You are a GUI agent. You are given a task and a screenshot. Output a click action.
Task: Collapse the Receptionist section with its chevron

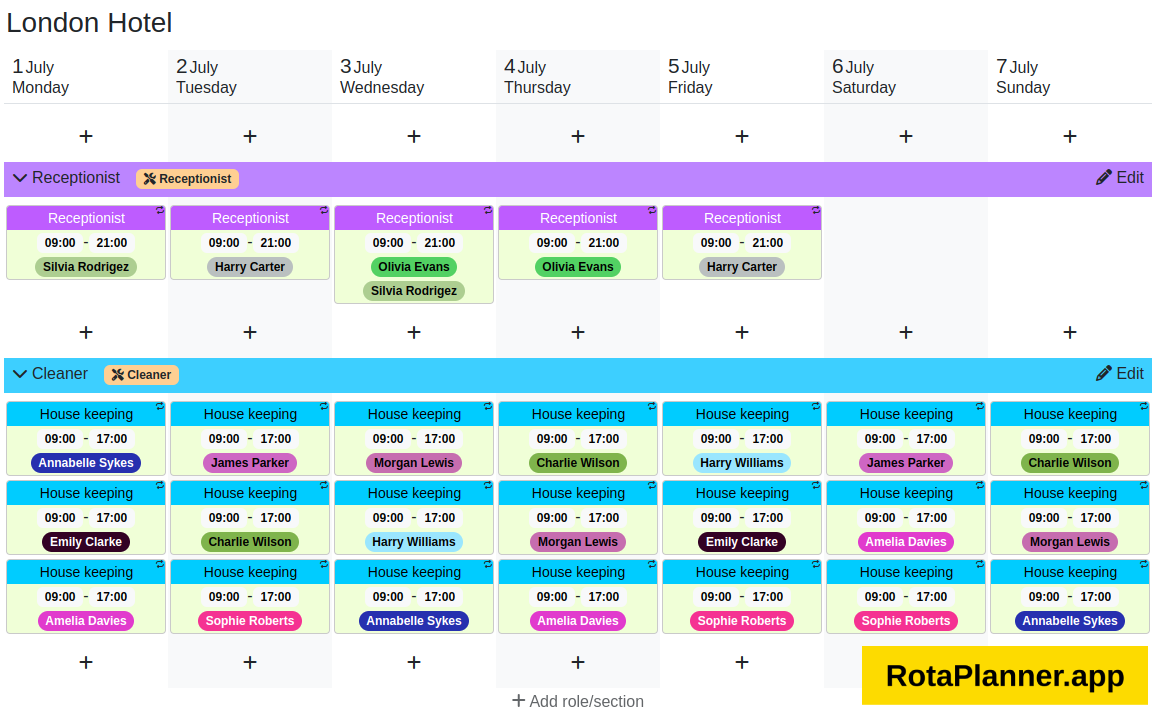[x=20, y=177]
